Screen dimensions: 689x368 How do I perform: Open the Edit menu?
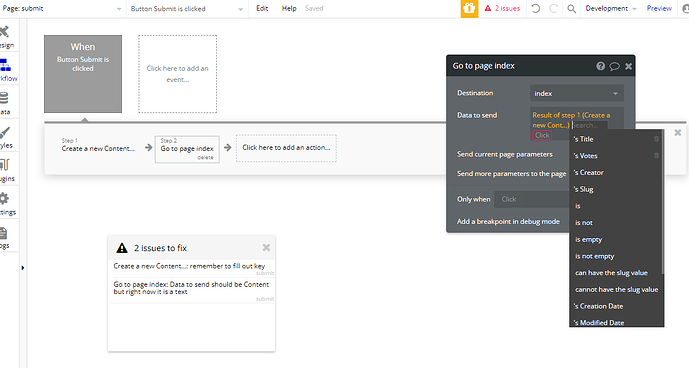pyautogui.click(x=262, y=8)
